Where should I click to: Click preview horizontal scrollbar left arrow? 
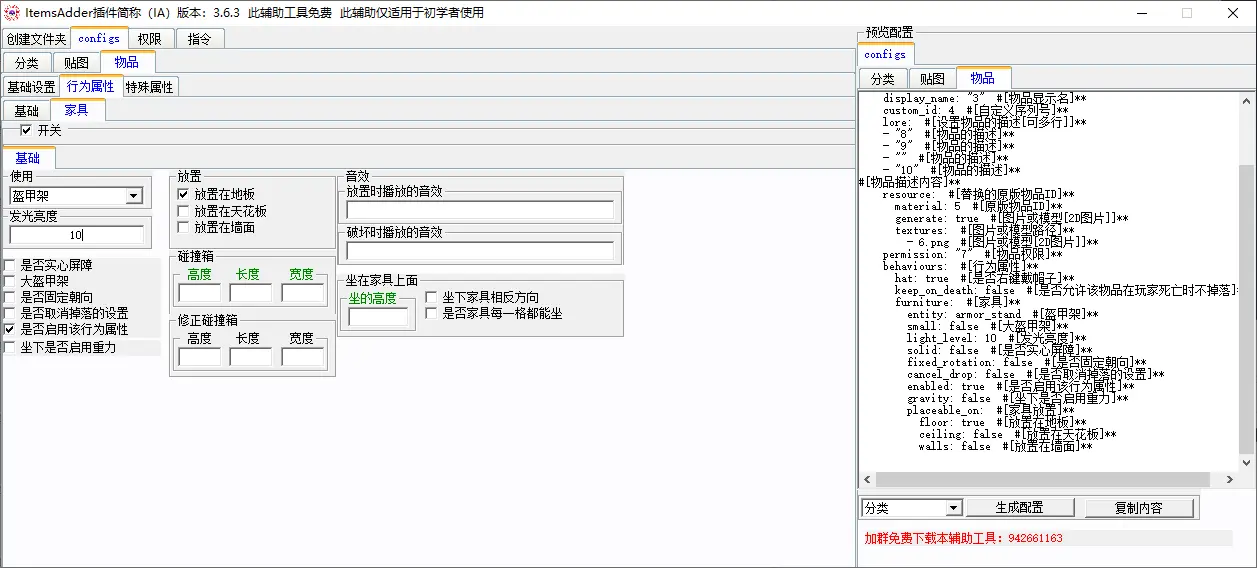pos(867,480)
